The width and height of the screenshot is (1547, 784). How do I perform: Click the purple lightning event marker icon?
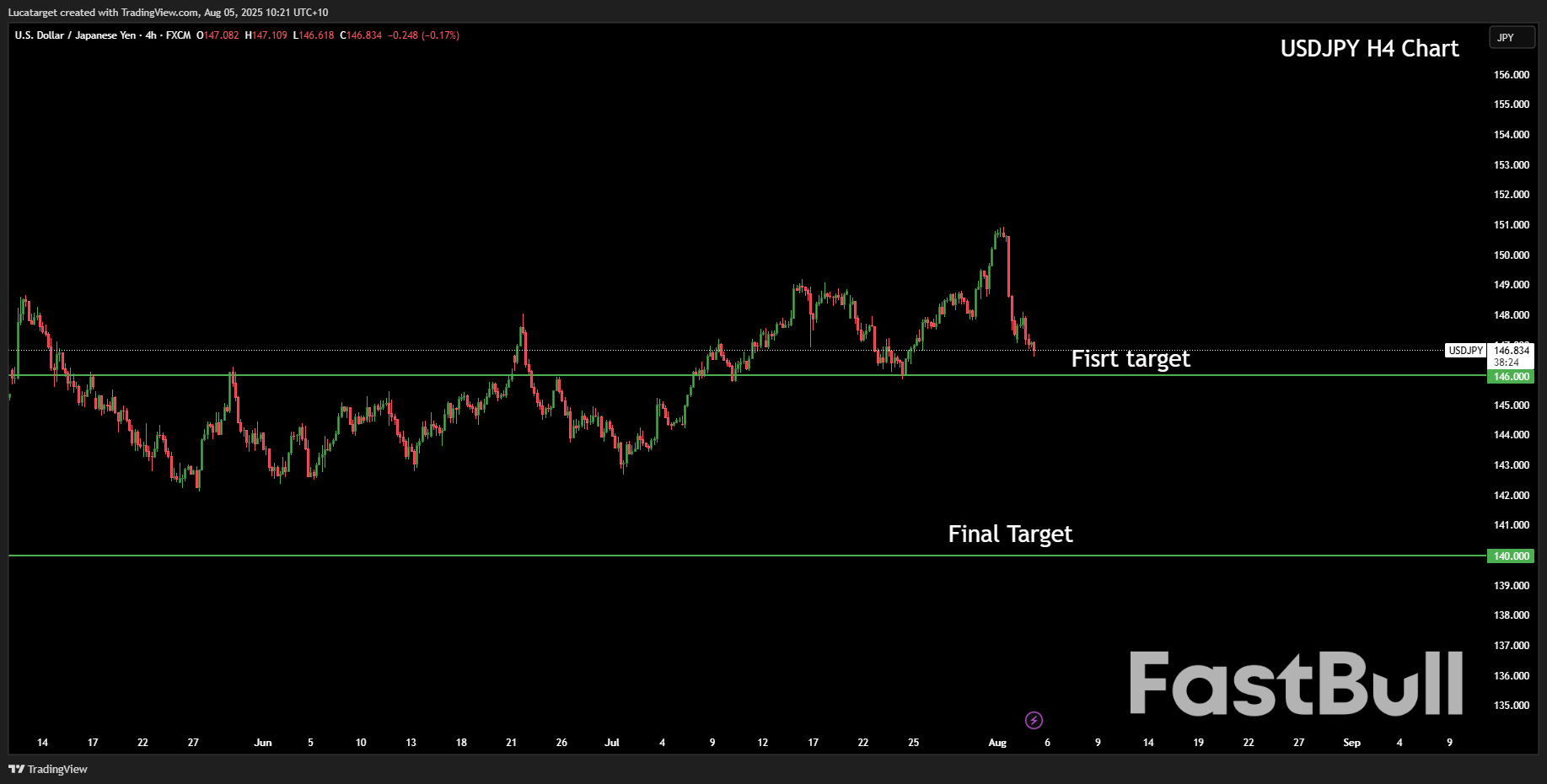[x=1033, y=720]
